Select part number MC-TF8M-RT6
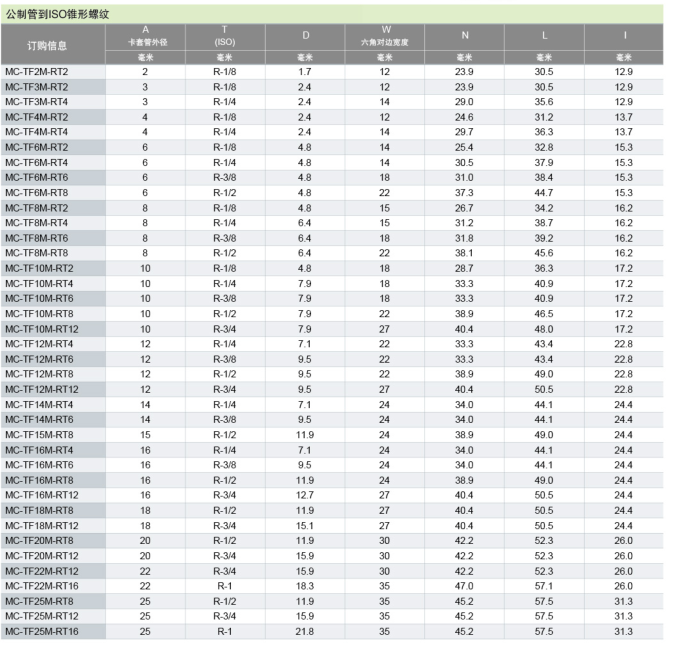Screen dimensions: 673x646 tap(37, 238)
